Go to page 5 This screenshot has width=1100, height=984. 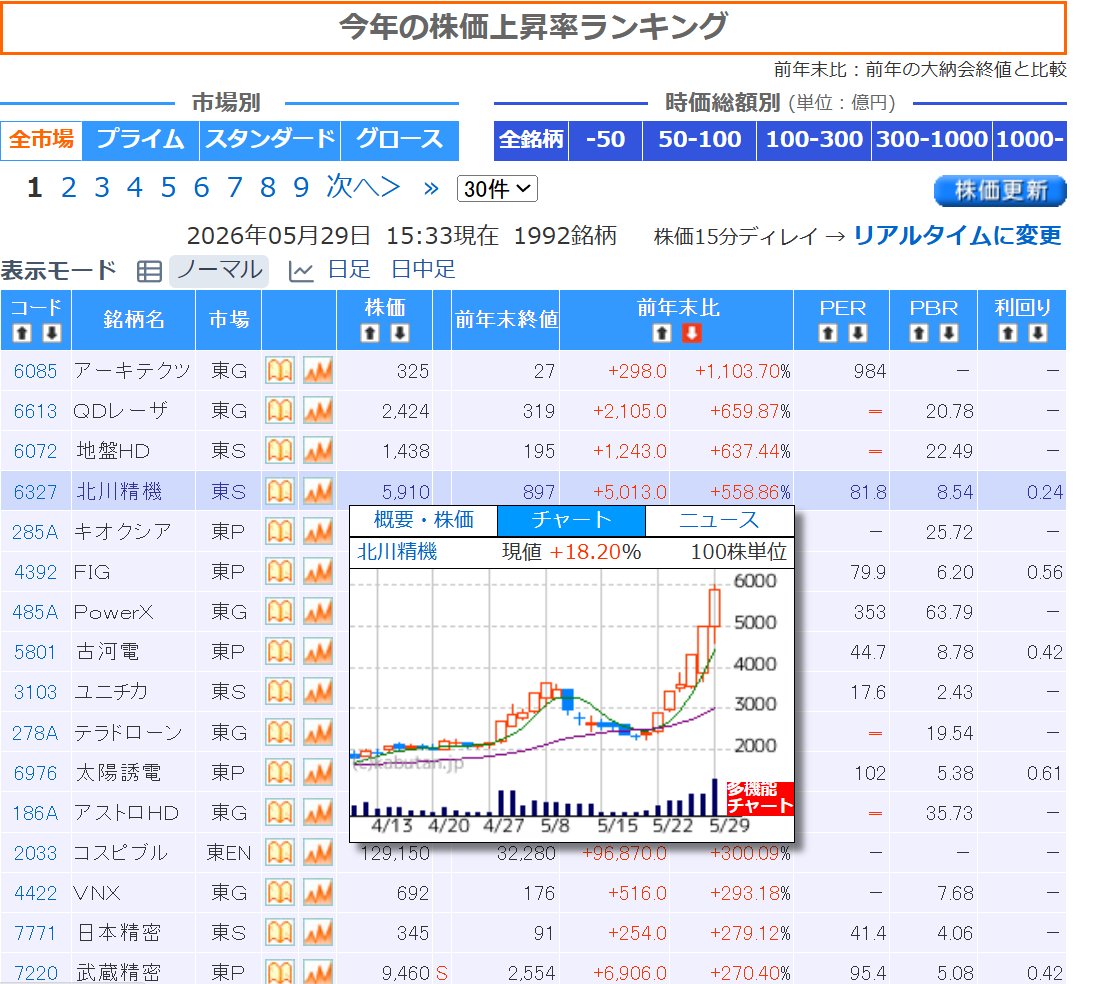click(x=168, y=188)
